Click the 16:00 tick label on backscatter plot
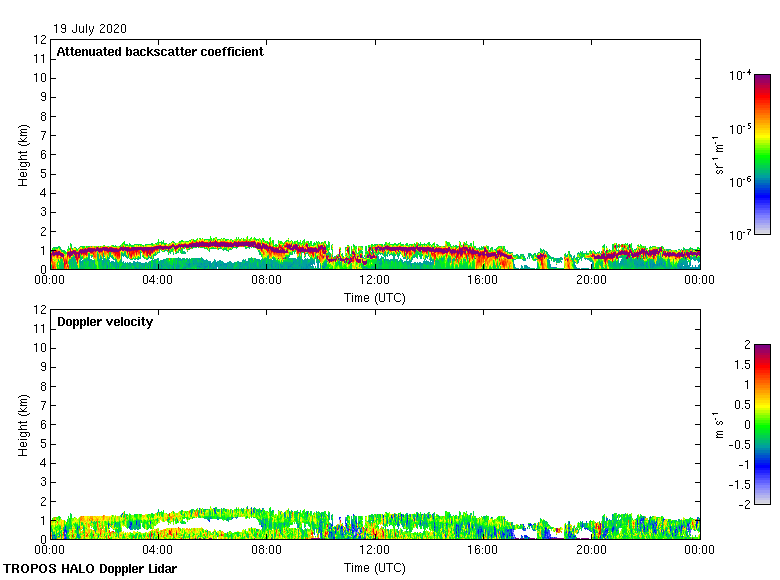This screenshot has height=580, width=780. coord(483,281)
